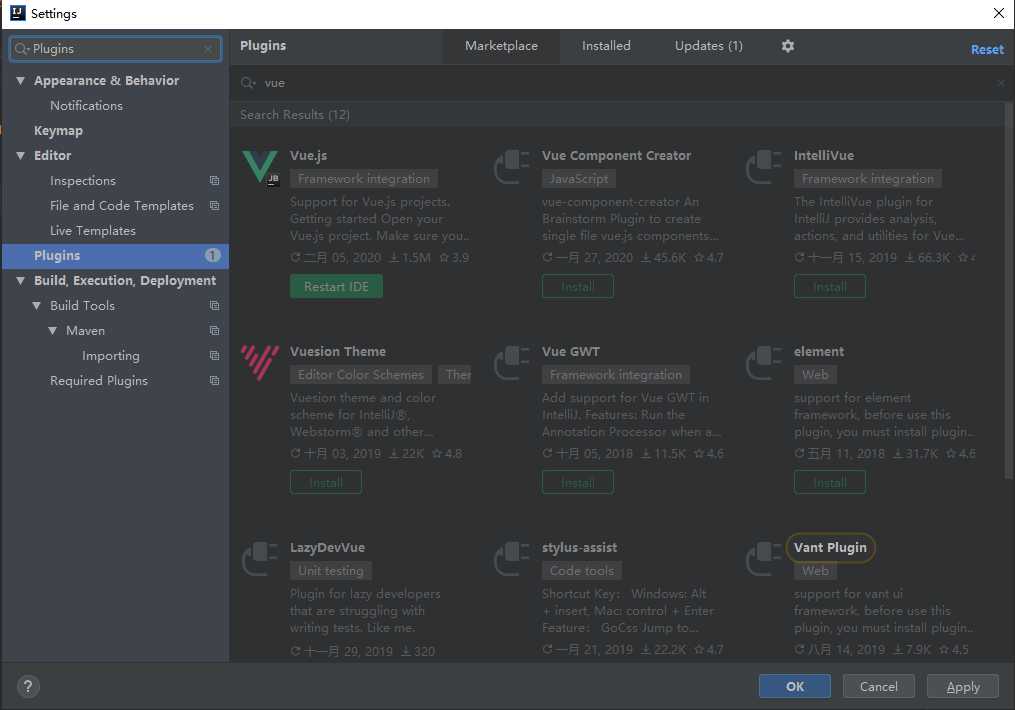Open Live Templates settings
This screenshot has height=710, width=1015.
pyautogui.click(x=93, y=230)
